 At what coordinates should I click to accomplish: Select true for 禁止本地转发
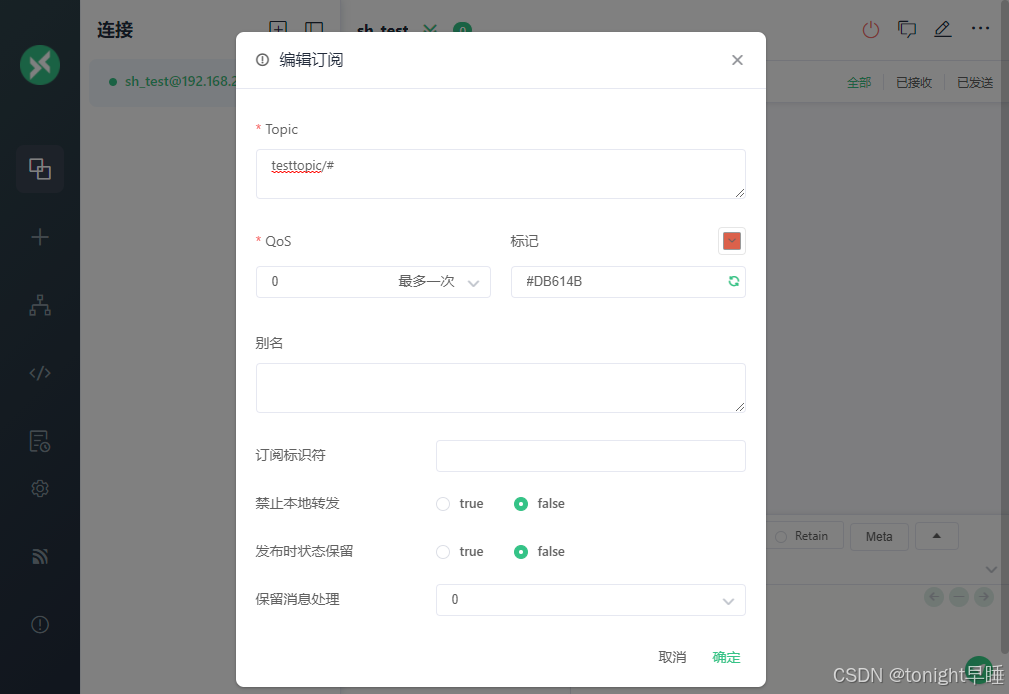(443, 503)
